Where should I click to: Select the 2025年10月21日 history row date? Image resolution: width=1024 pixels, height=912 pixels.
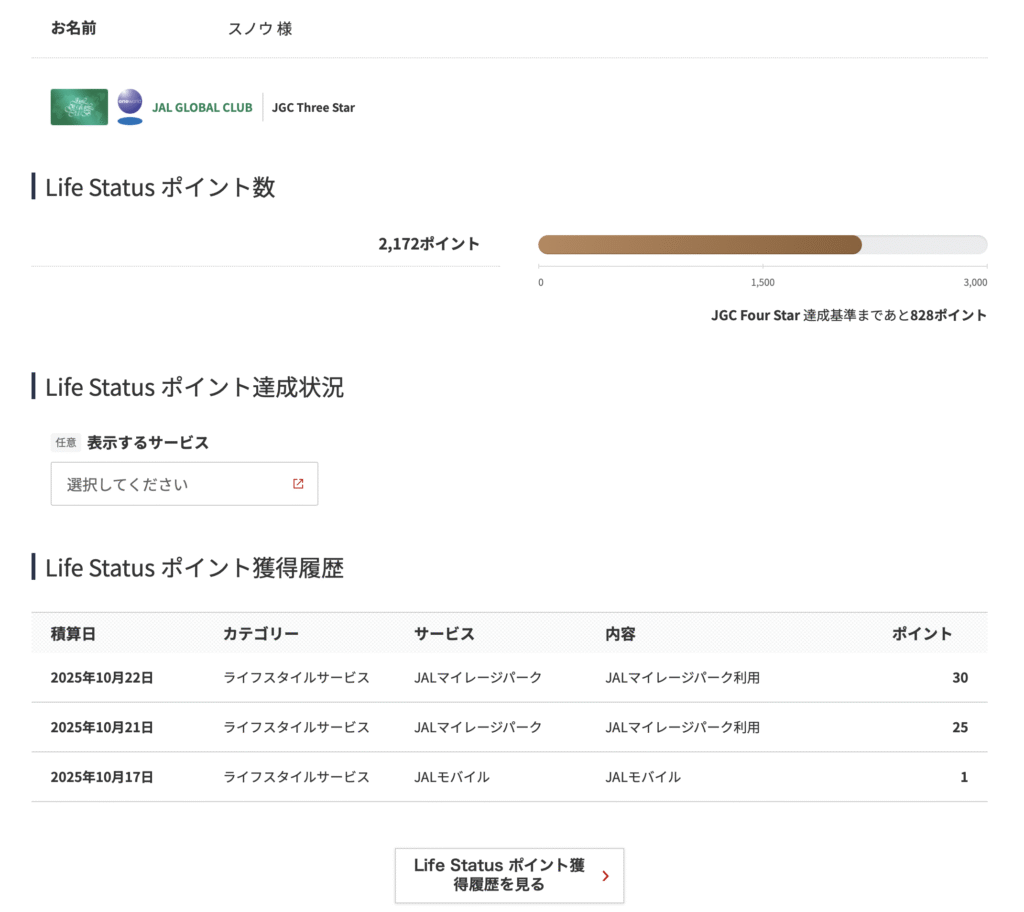[x=102, y=727]
